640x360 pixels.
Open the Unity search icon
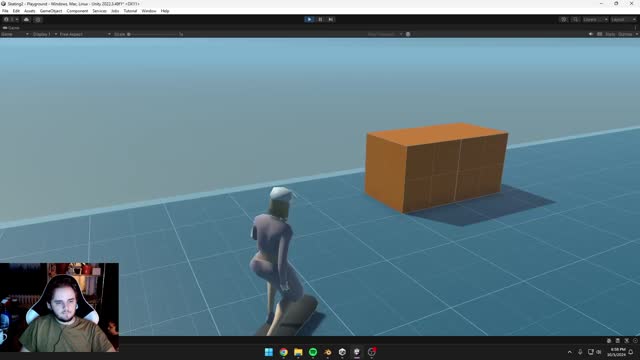tap(575, 19)
